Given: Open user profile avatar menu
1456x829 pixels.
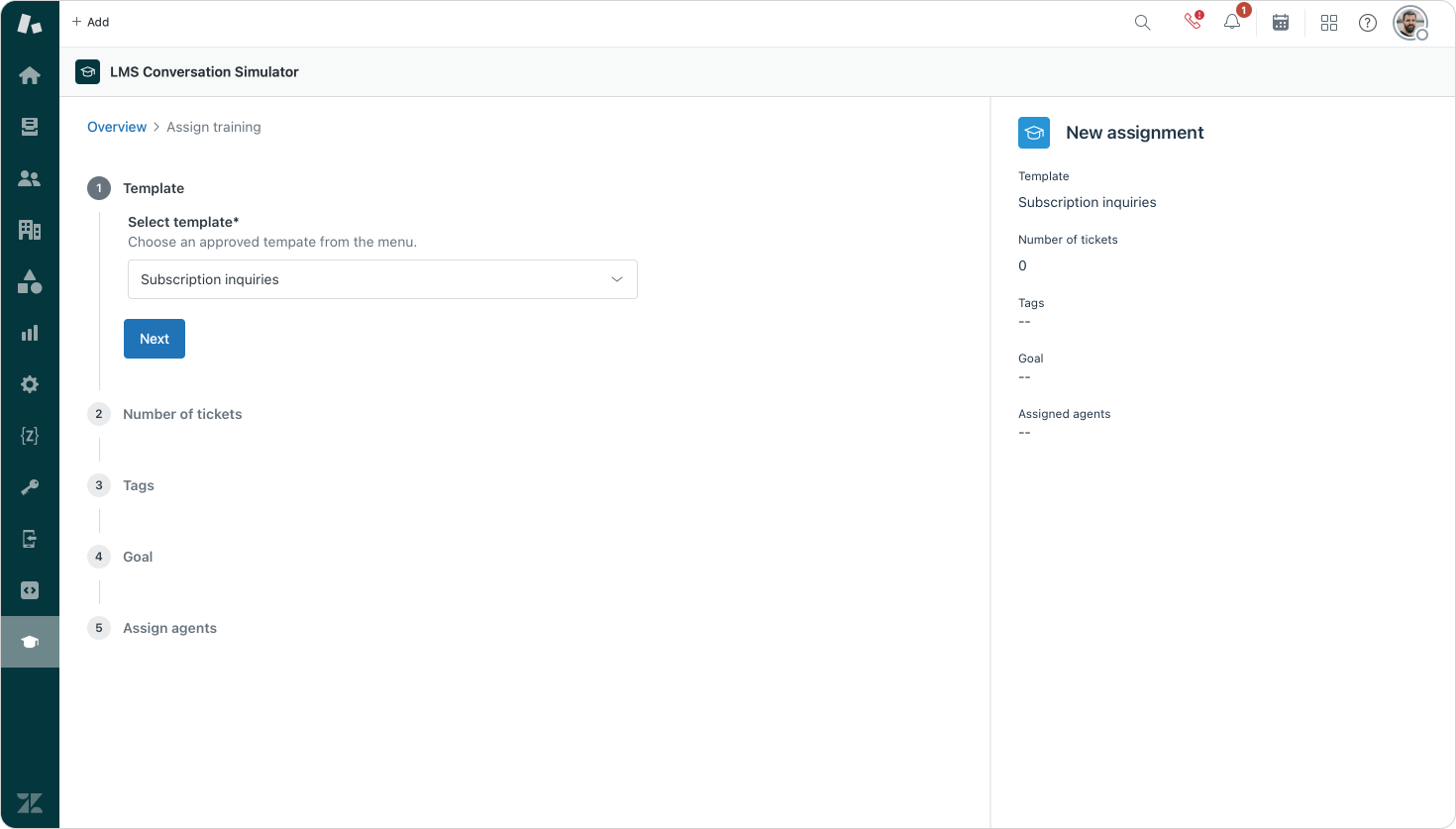Looking at the screenshot, I should 1410,23.
